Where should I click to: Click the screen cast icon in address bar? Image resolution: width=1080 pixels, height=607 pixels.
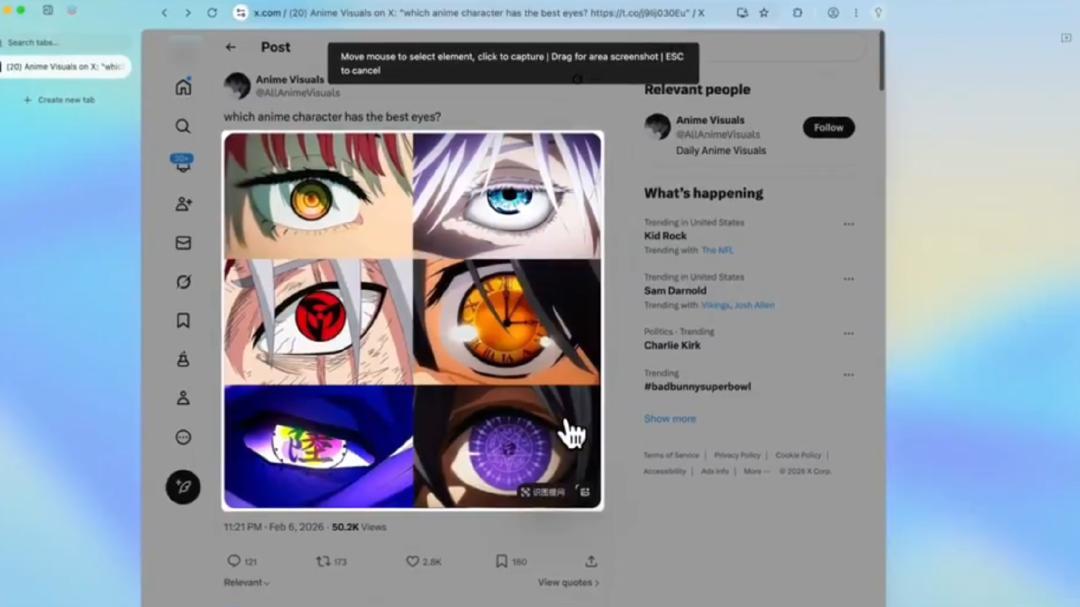[x=742, y=12]
